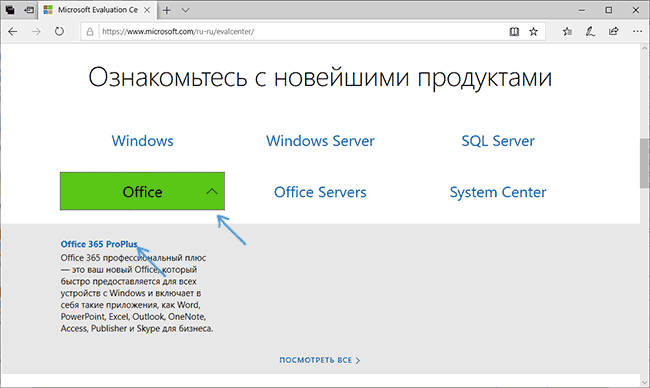Select the heading 'Ознакомьтесь с новейшими продуктами'
The width and height of the screenshot is (650, 388).
coord(320,78)
